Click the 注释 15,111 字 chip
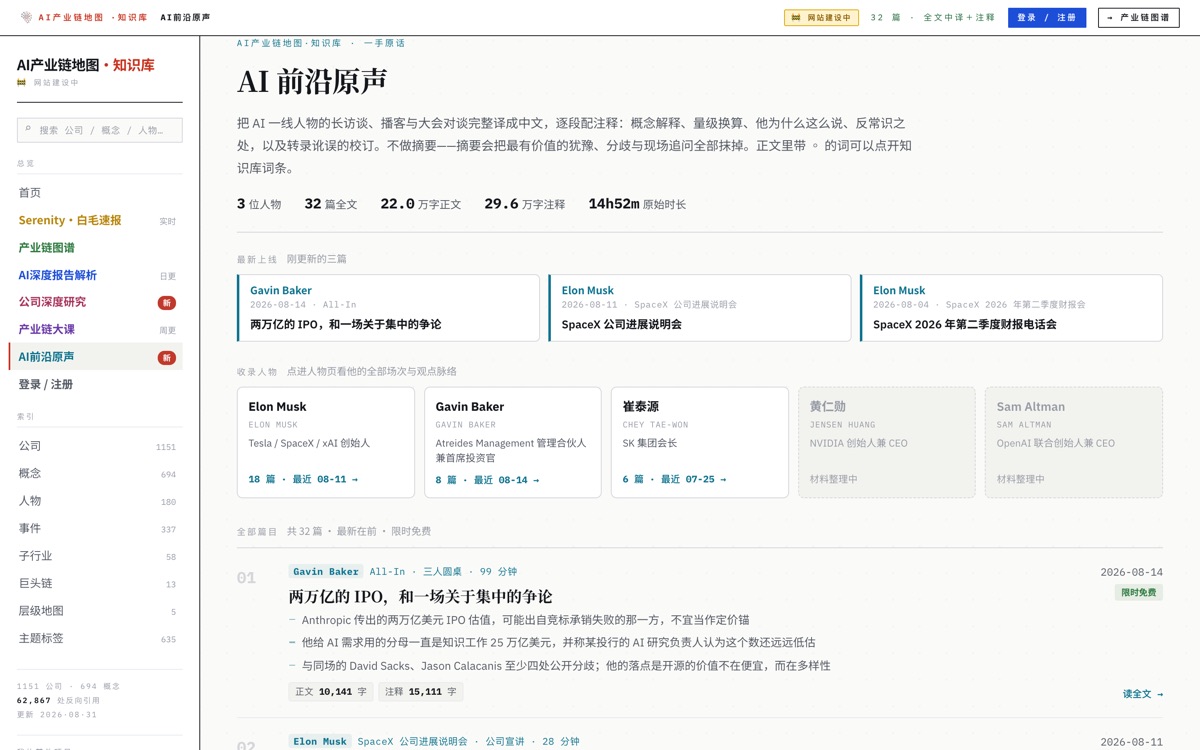The width and height of the screenshot is (1200, 750). (x=420, y=692)
